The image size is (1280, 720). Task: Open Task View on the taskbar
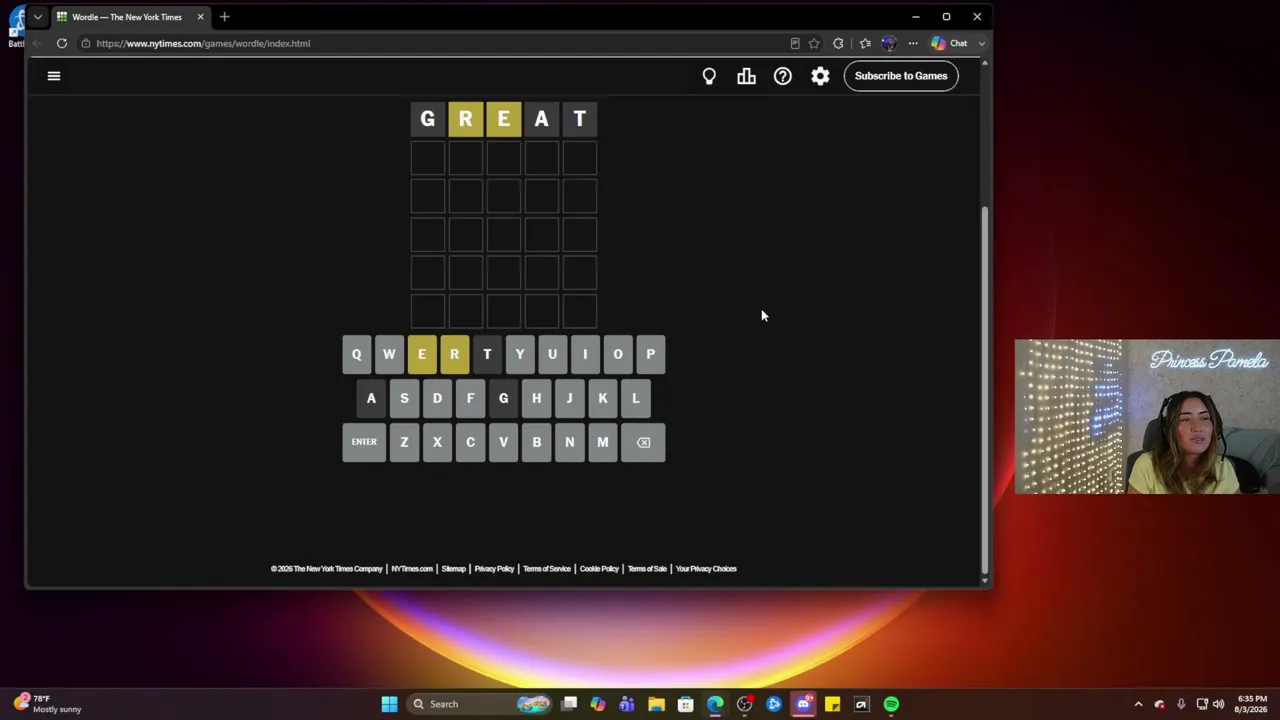coord(569,704)
